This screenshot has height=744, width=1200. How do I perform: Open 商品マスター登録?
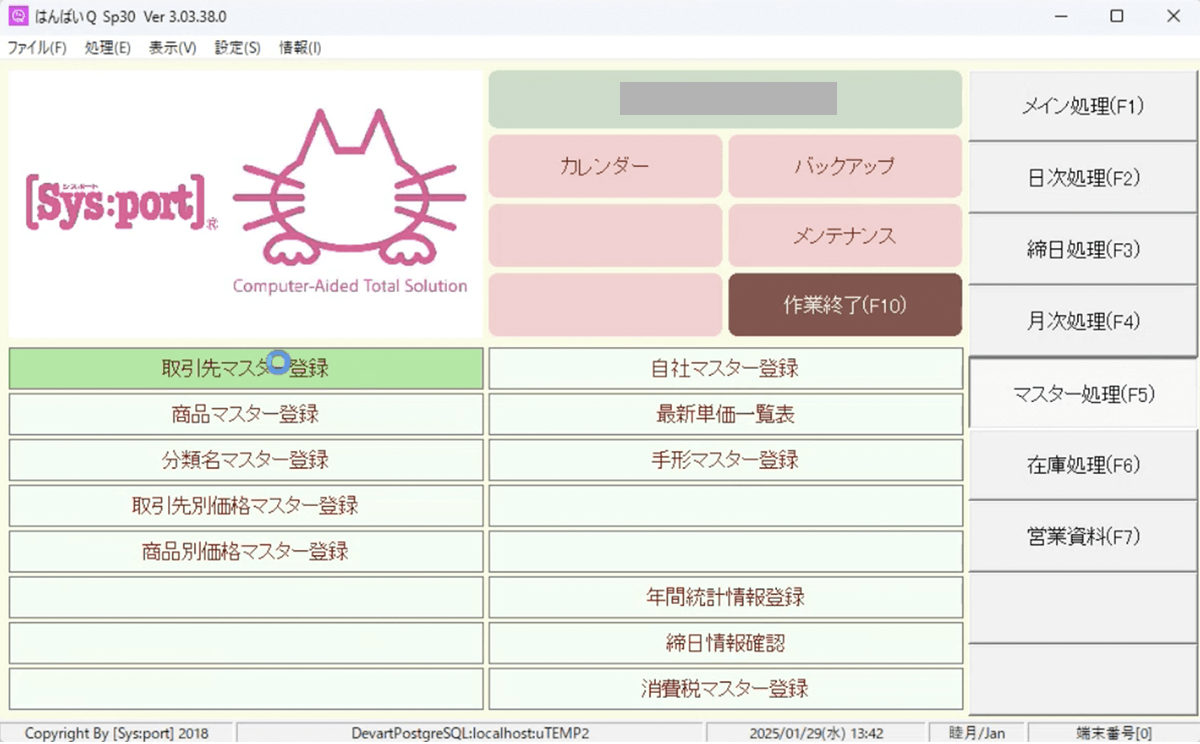pyautogui.click(x=246, y=414)
